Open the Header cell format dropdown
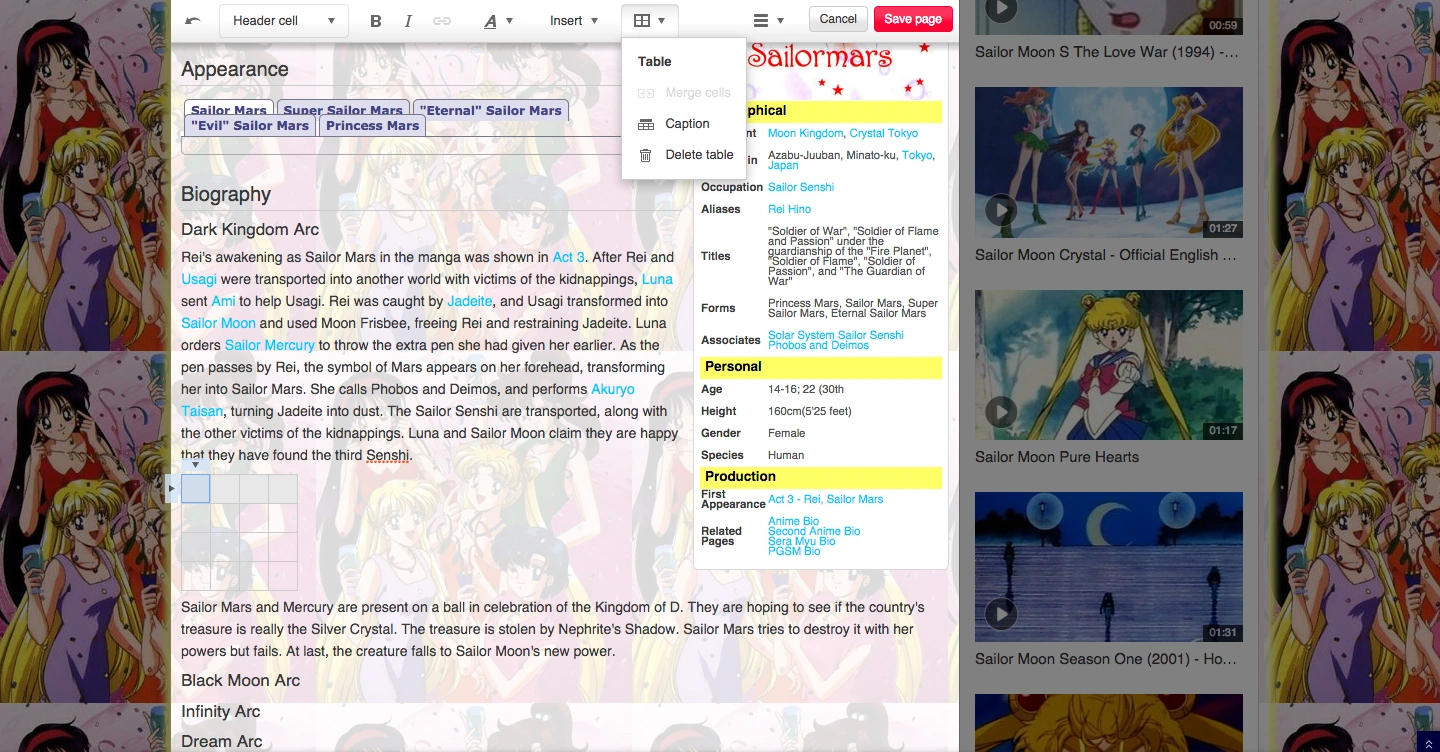 click(284, 21)
